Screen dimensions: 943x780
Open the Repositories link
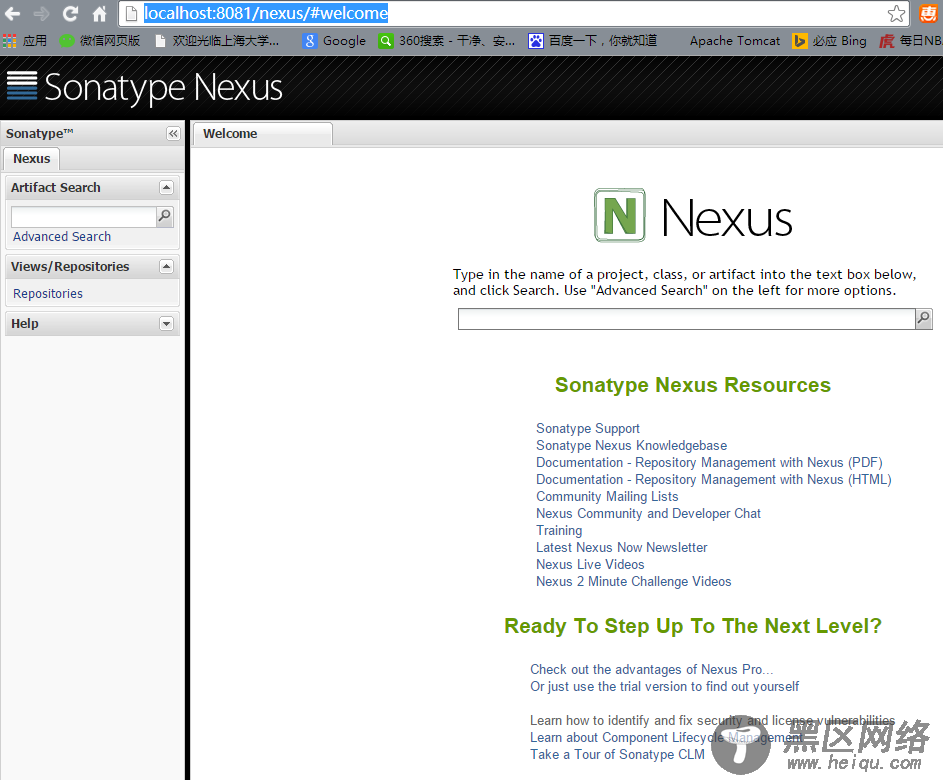coord(48,293)
